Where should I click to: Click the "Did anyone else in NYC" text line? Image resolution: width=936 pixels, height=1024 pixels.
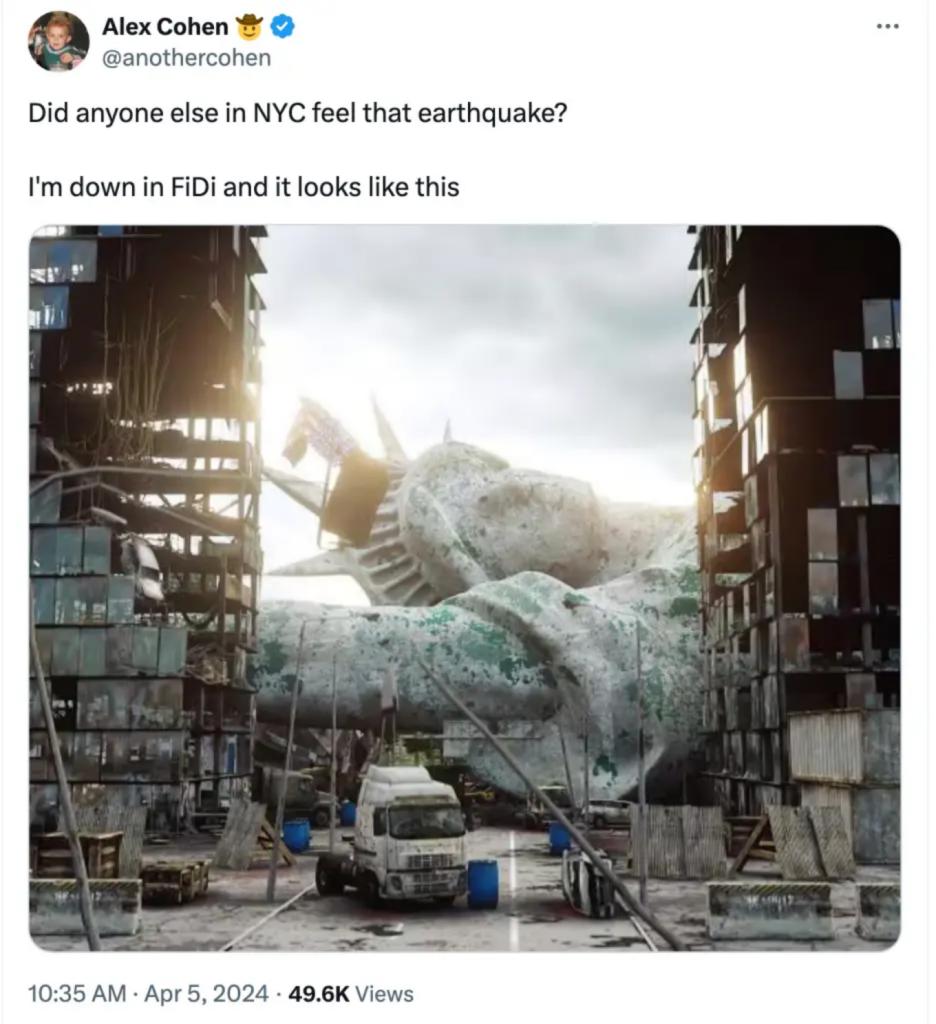(297, 113)
